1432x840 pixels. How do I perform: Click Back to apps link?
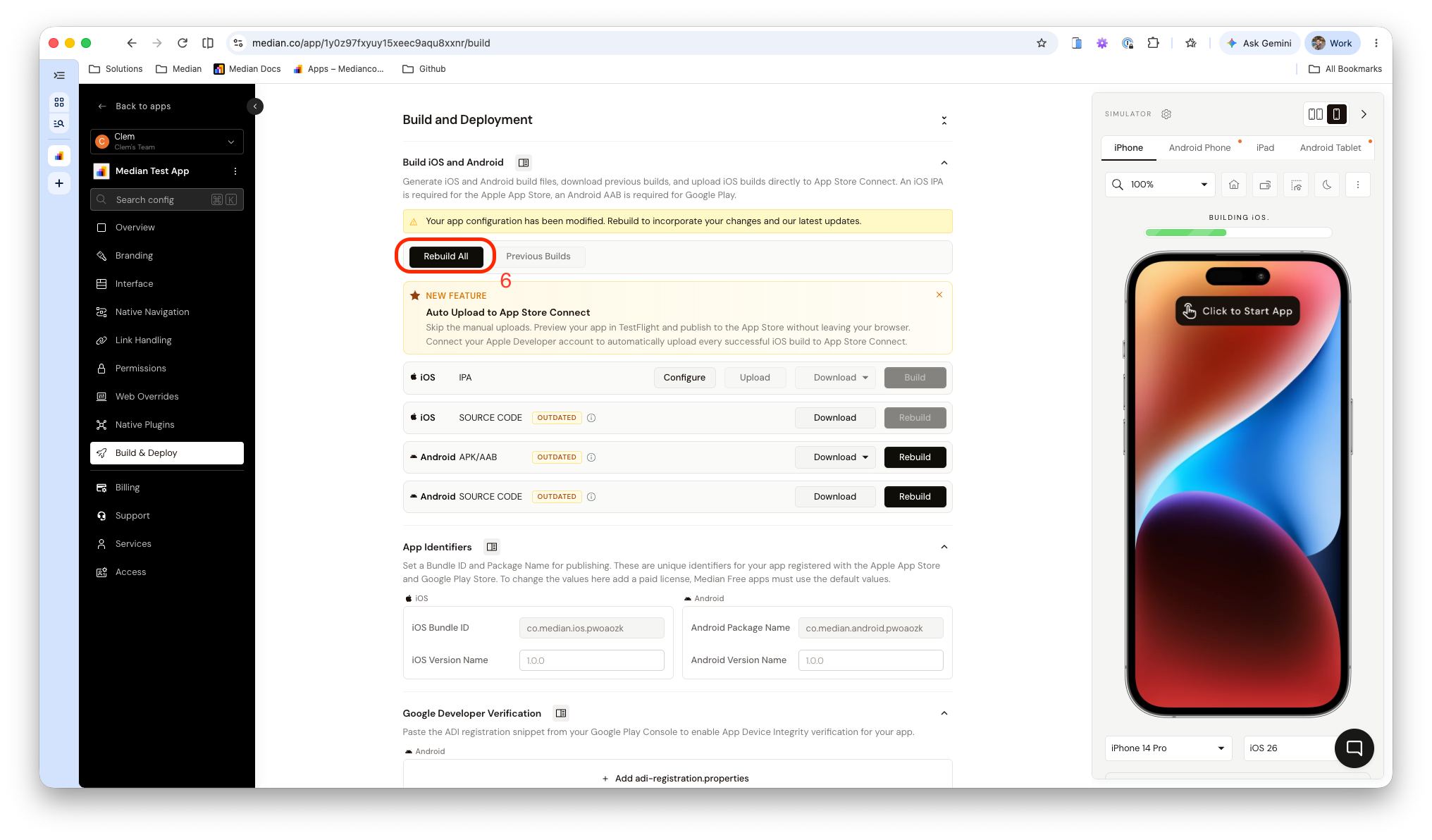tap(135, 106)
